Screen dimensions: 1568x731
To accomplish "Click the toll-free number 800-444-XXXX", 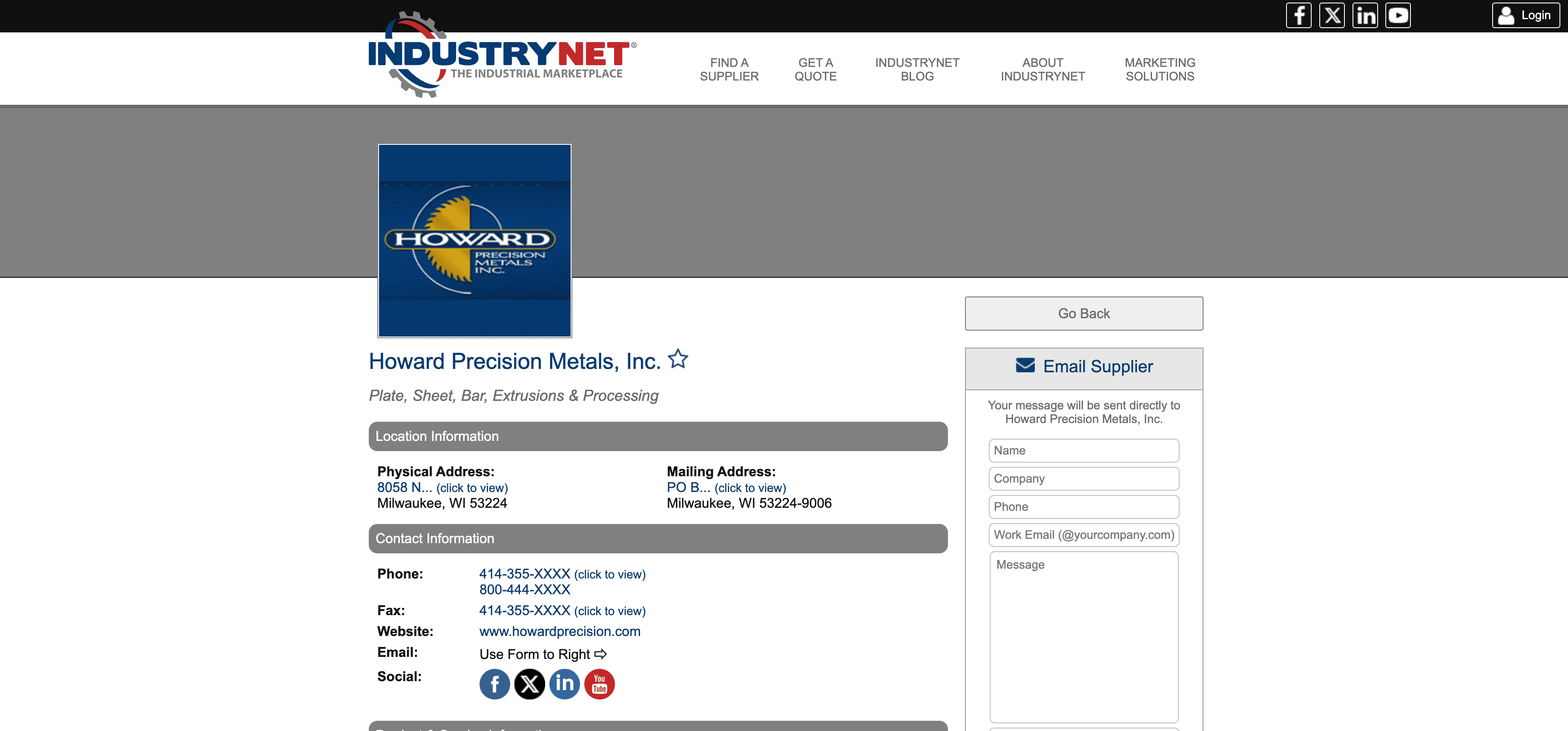I will point(525,590).
